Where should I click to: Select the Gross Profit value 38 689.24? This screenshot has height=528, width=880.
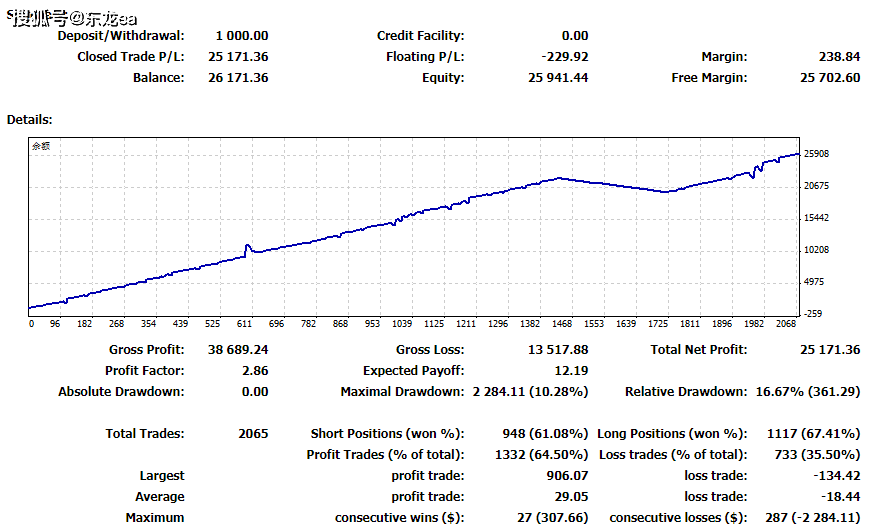[x=238, y=350]
